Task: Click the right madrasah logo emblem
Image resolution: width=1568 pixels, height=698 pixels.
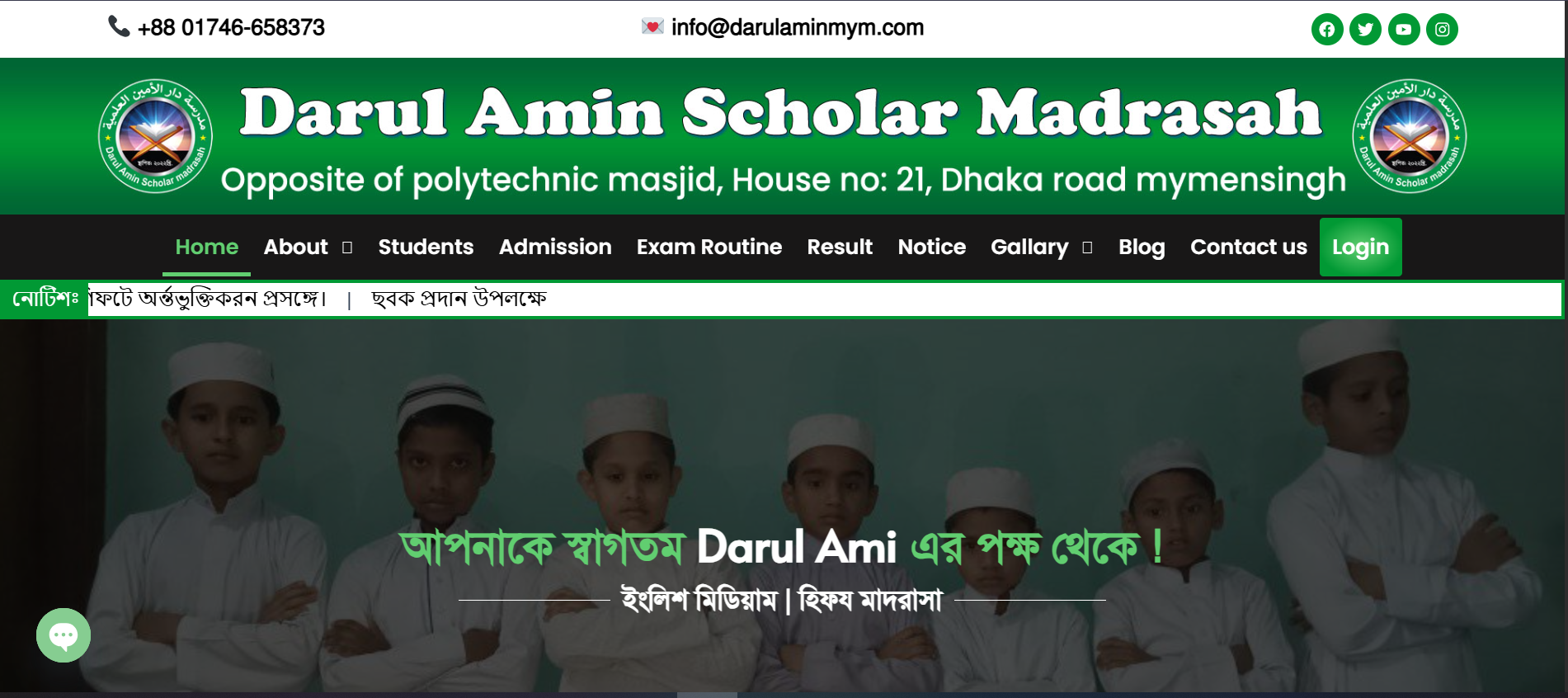Action: pyautogui.click(x=1410, y=136)
